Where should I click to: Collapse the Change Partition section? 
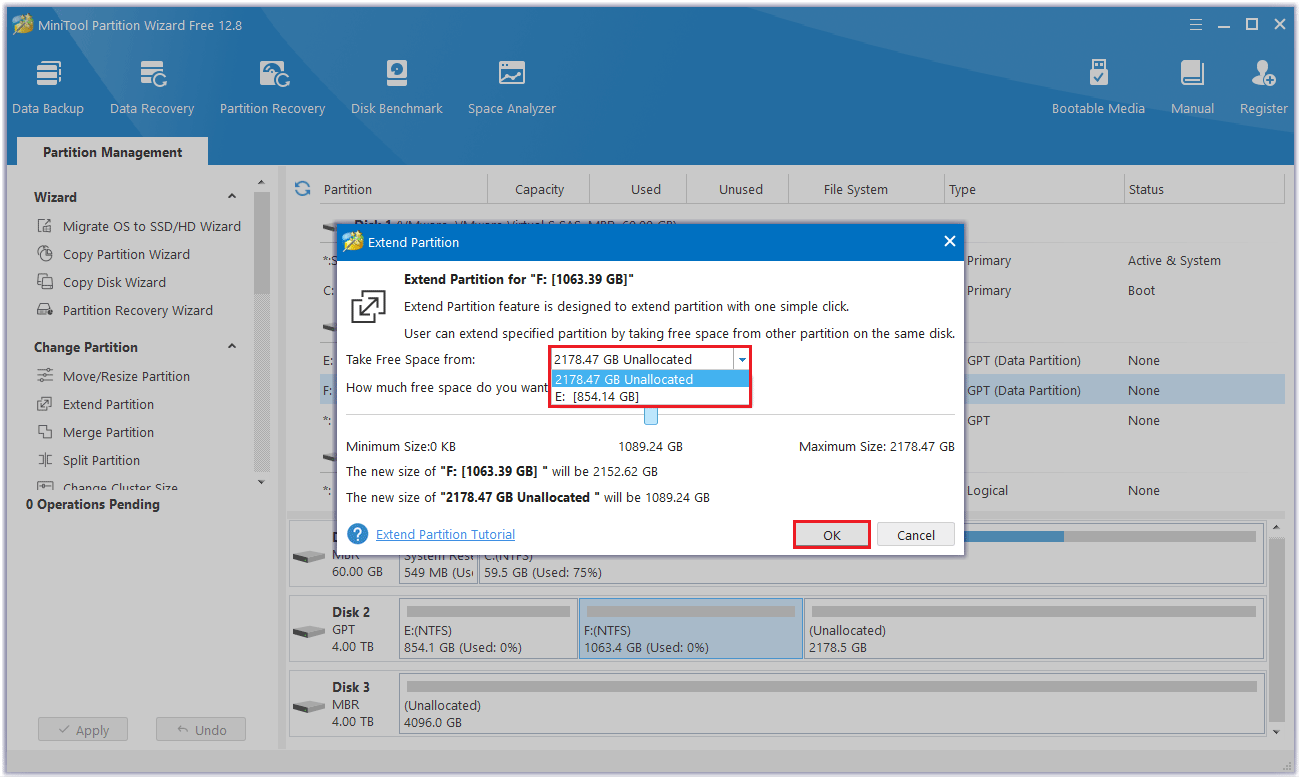[x=232, y=347]
